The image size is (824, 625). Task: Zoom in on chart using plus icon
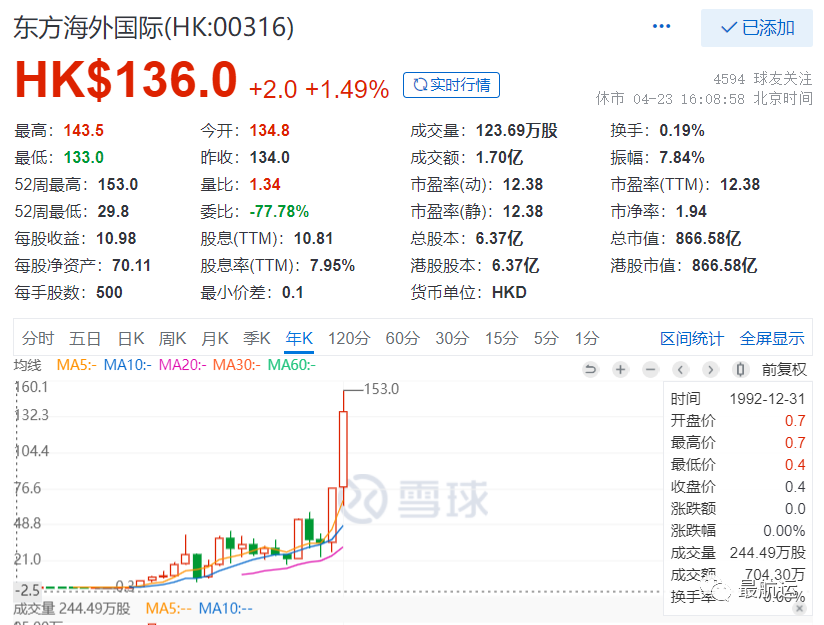(x=620, y=369)
